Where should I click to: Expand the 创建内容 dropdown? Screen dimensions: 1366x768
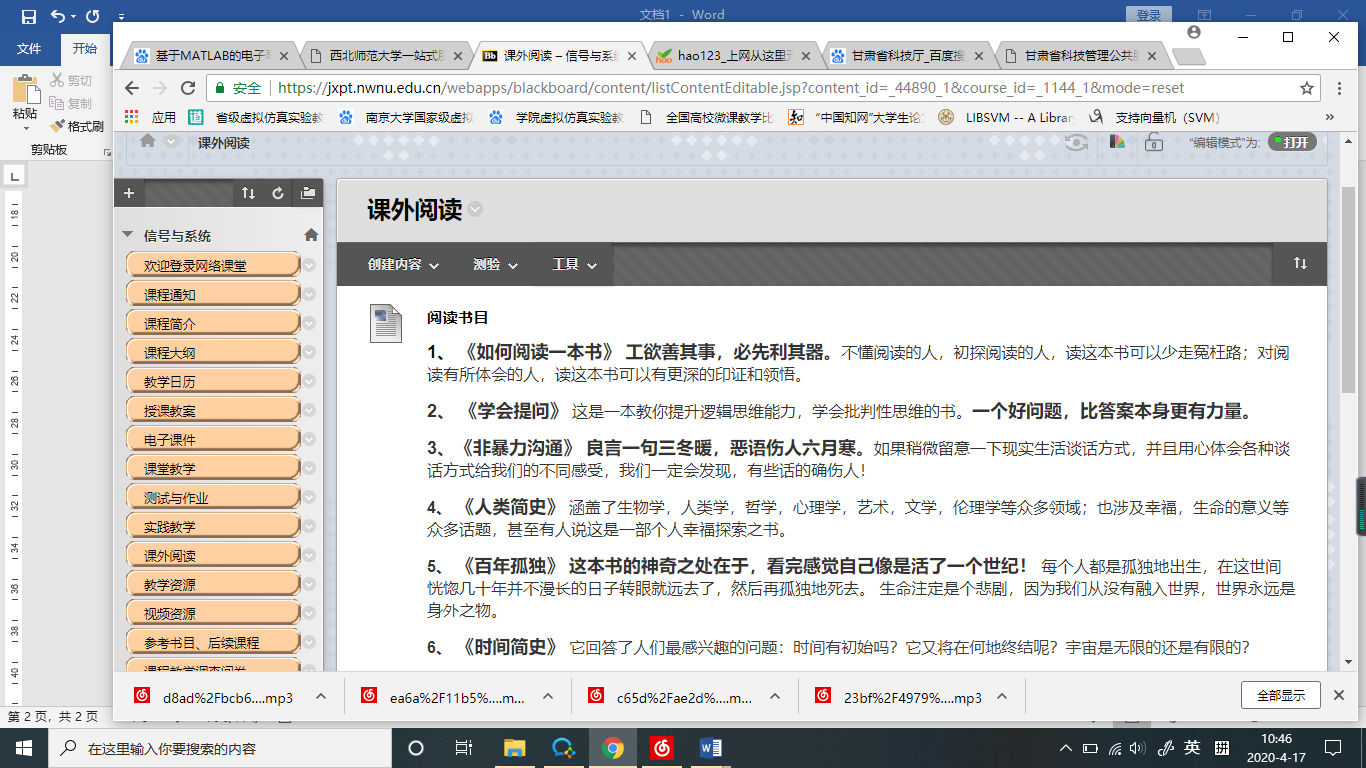tap(403, 265)
